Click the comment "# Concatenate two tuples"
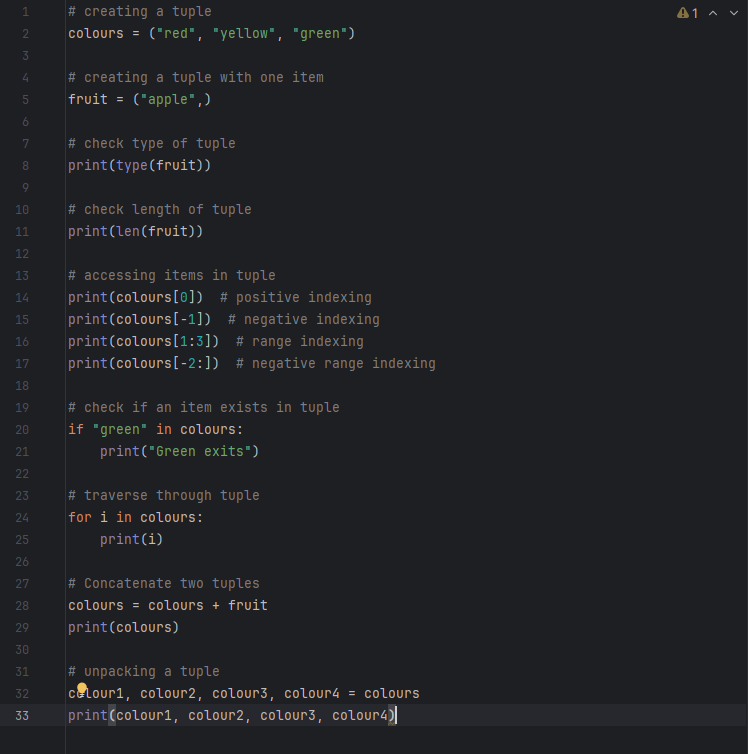Viewport: 748px width, 754px height. 163,583
